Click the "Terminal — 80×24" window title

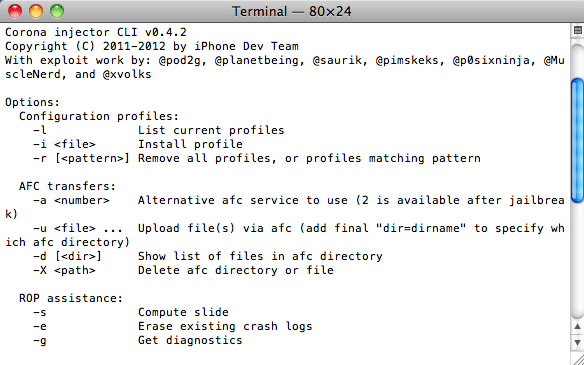[x=292, y=11]
